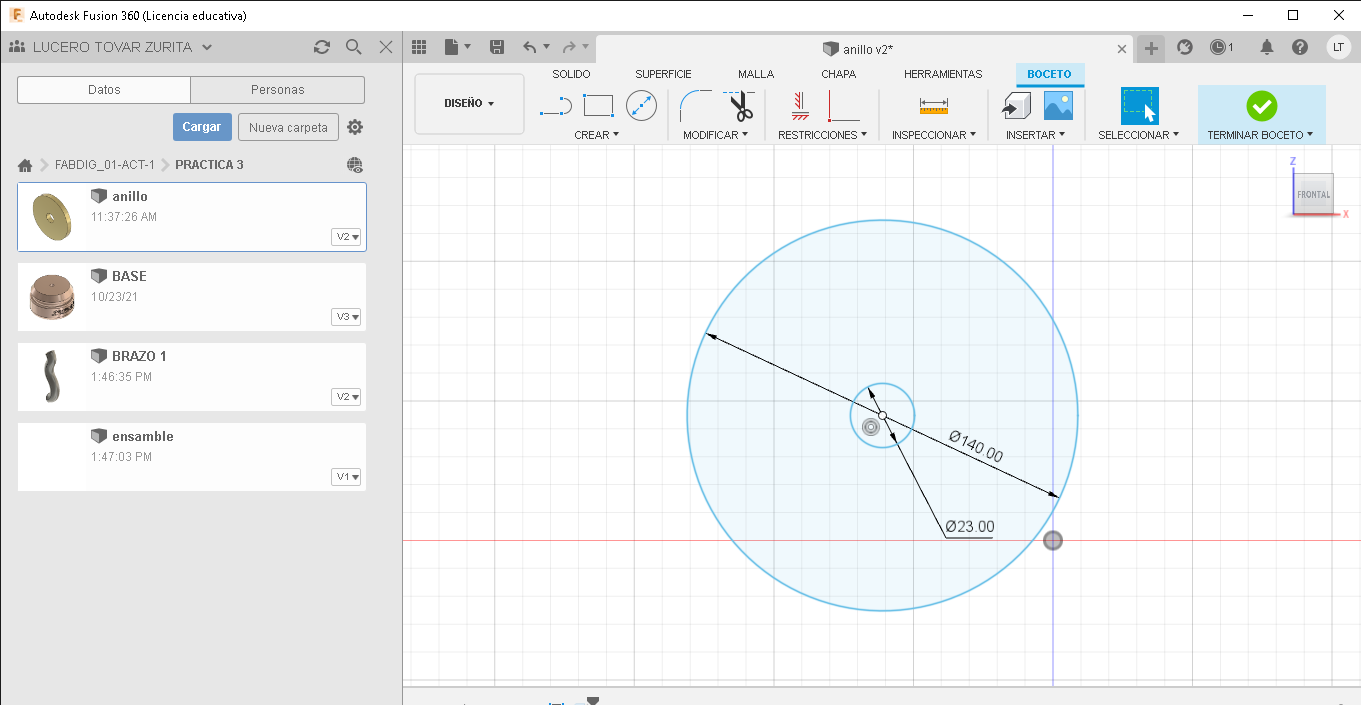The image size is (1361, 705).
Task: Expand the DISEÑO workspace dropdown
Action: 469,103
